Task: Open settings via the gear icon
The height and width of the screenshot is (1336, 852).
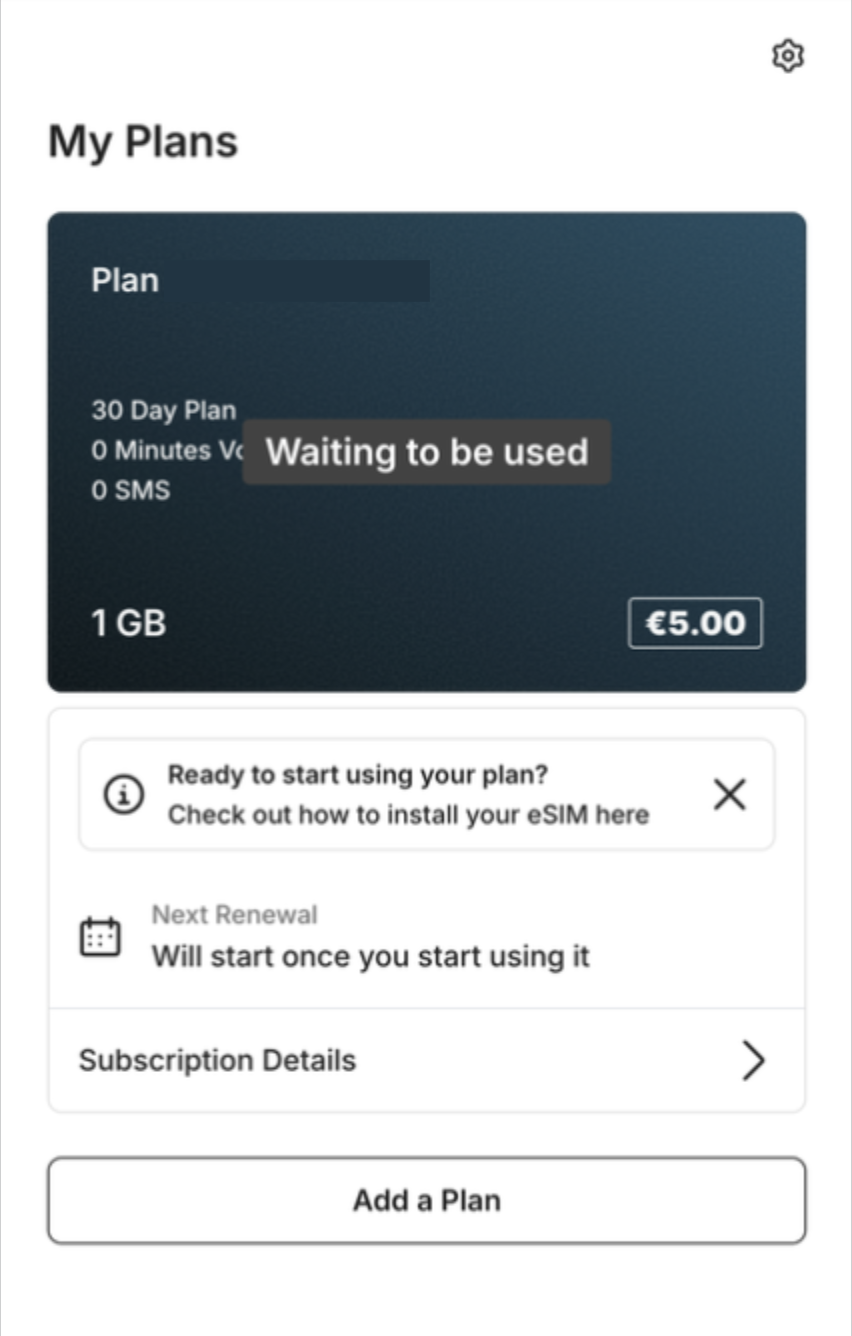Action: (x=788, y=56)
